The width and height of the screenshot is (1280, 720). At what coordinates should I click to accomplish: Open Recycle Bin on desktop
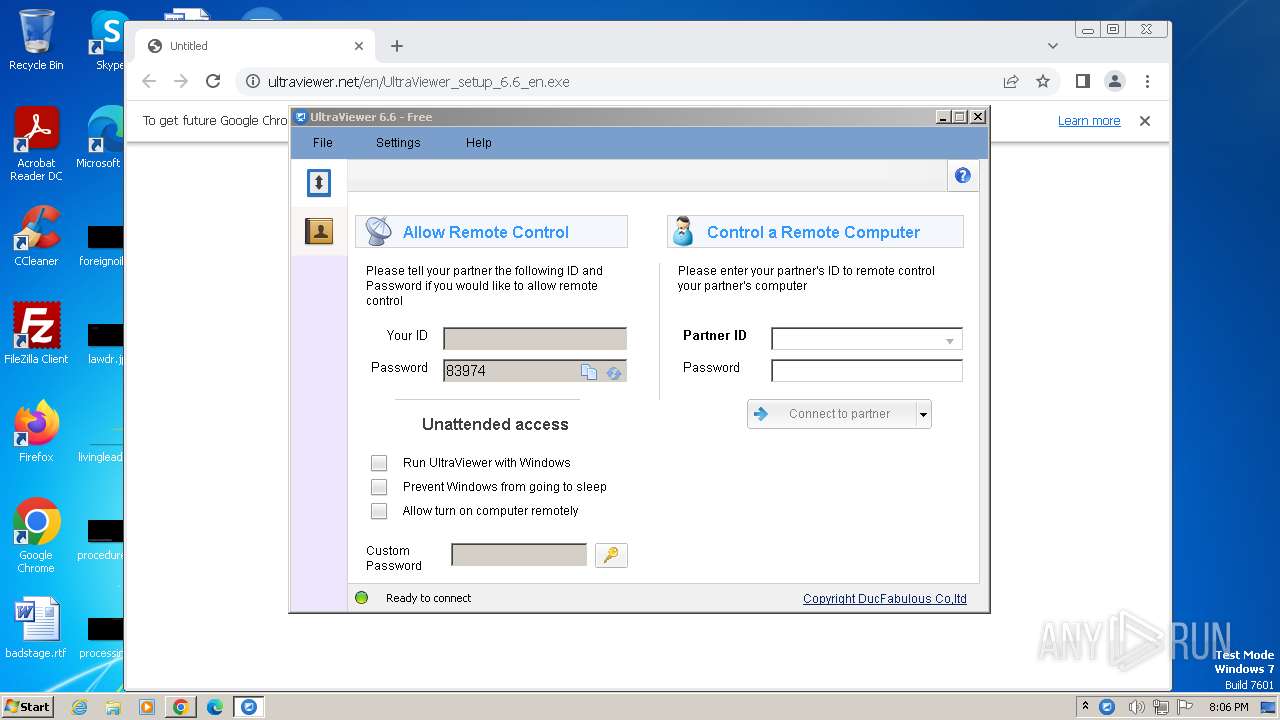tap(36, 40)
